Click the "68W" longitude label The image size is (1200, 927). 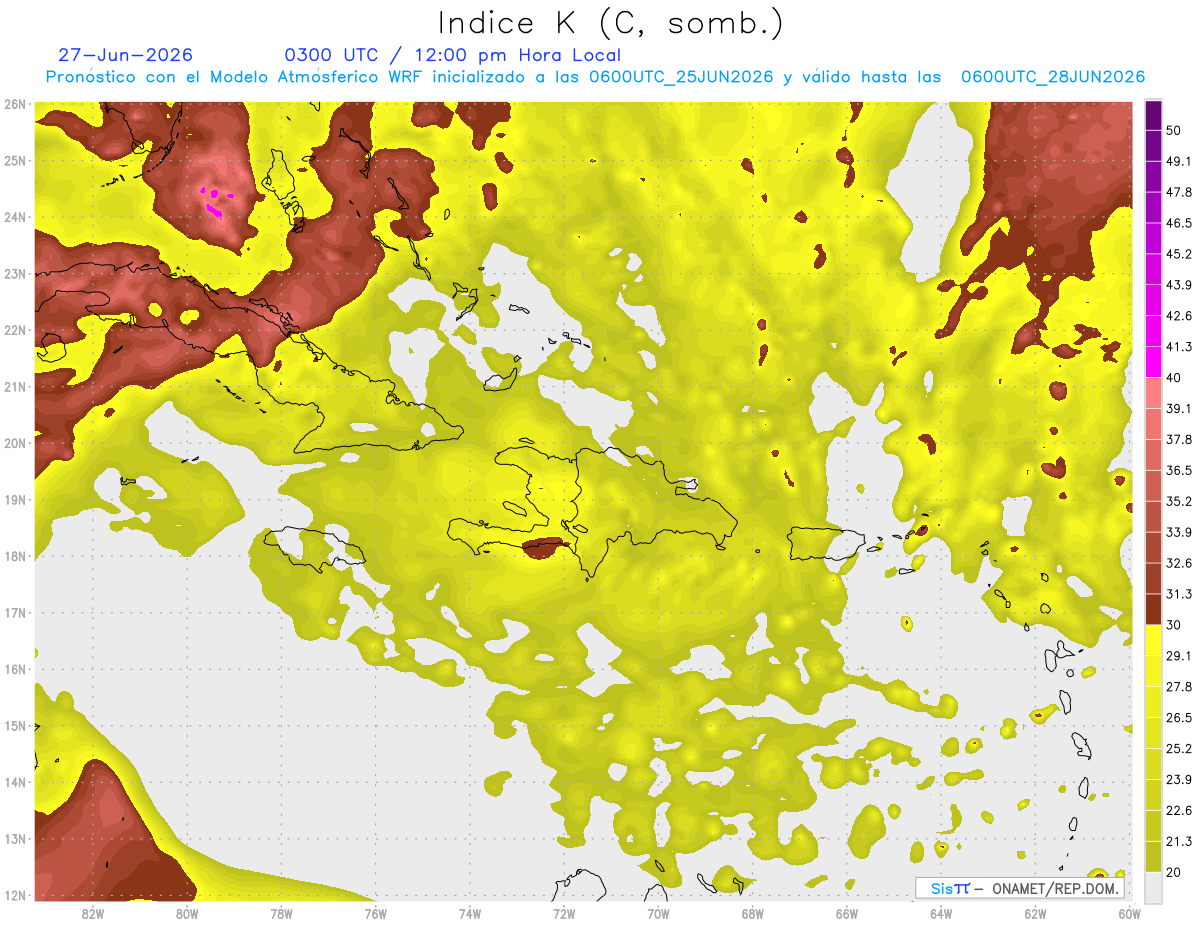coord(752,914)
